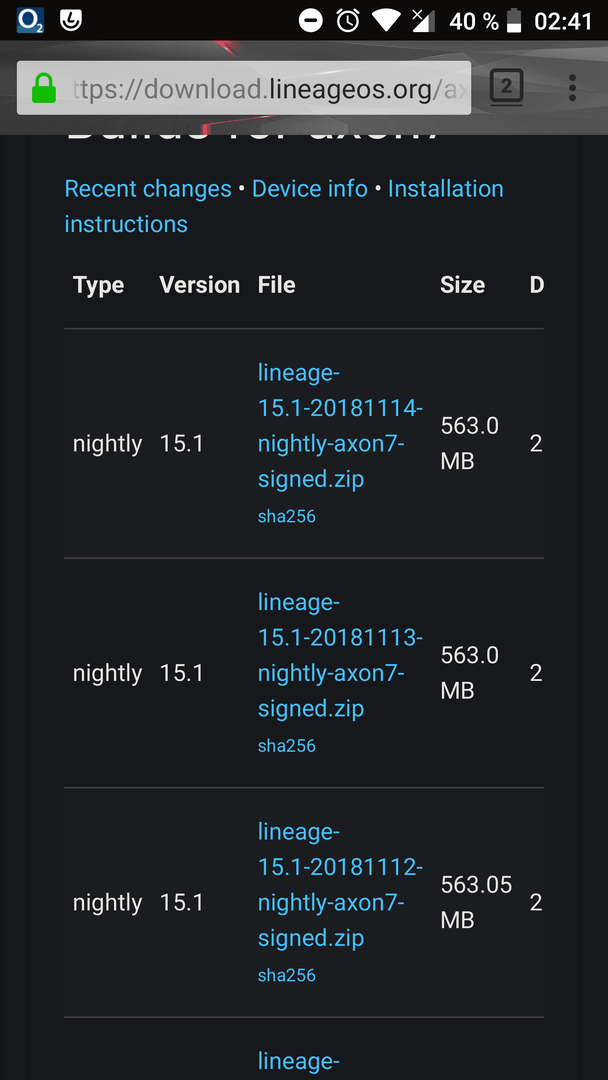
Task: Download lineage-15.1-20181113 nightly zip
Action: pos(339,656)
